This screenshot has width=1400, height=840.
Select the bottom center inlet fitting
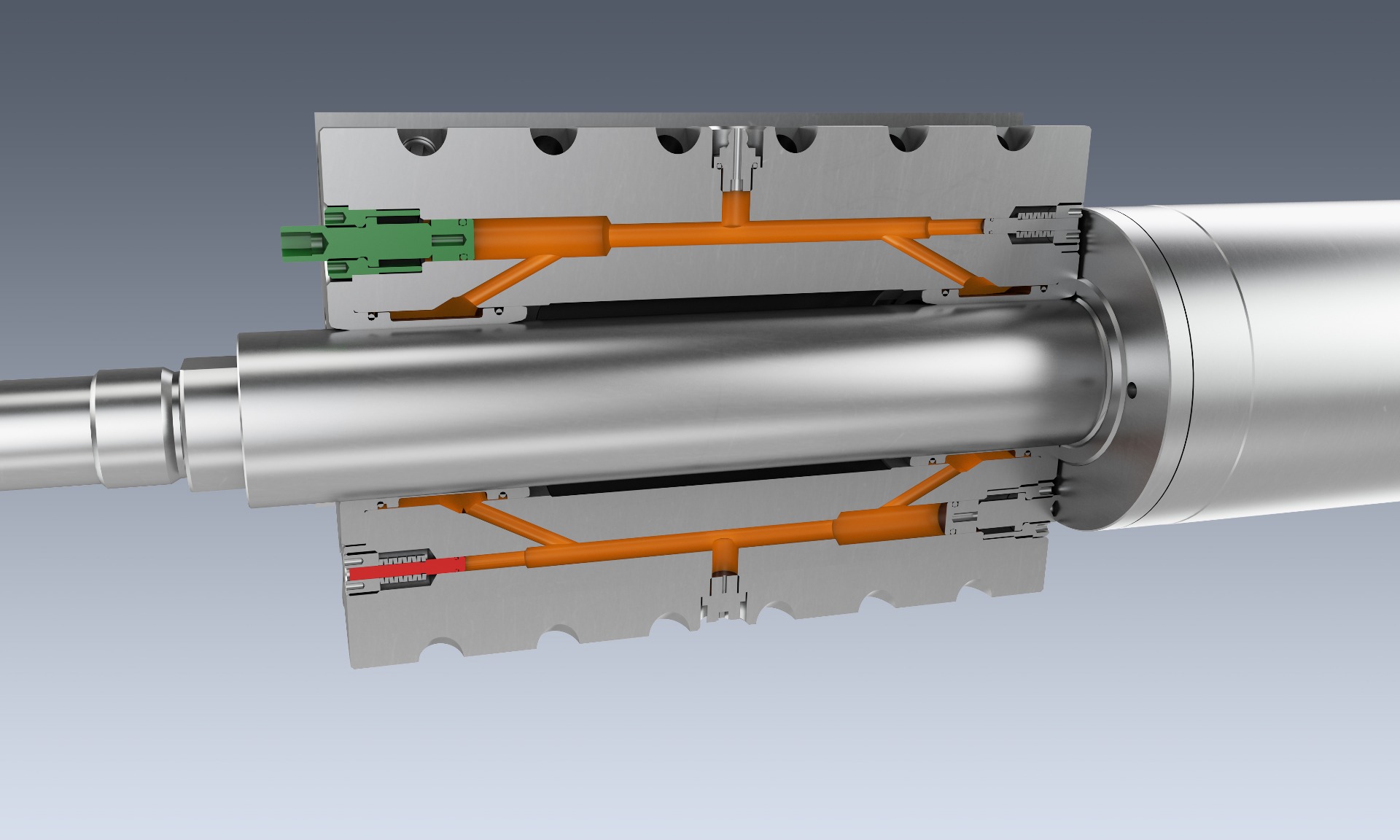724,599
